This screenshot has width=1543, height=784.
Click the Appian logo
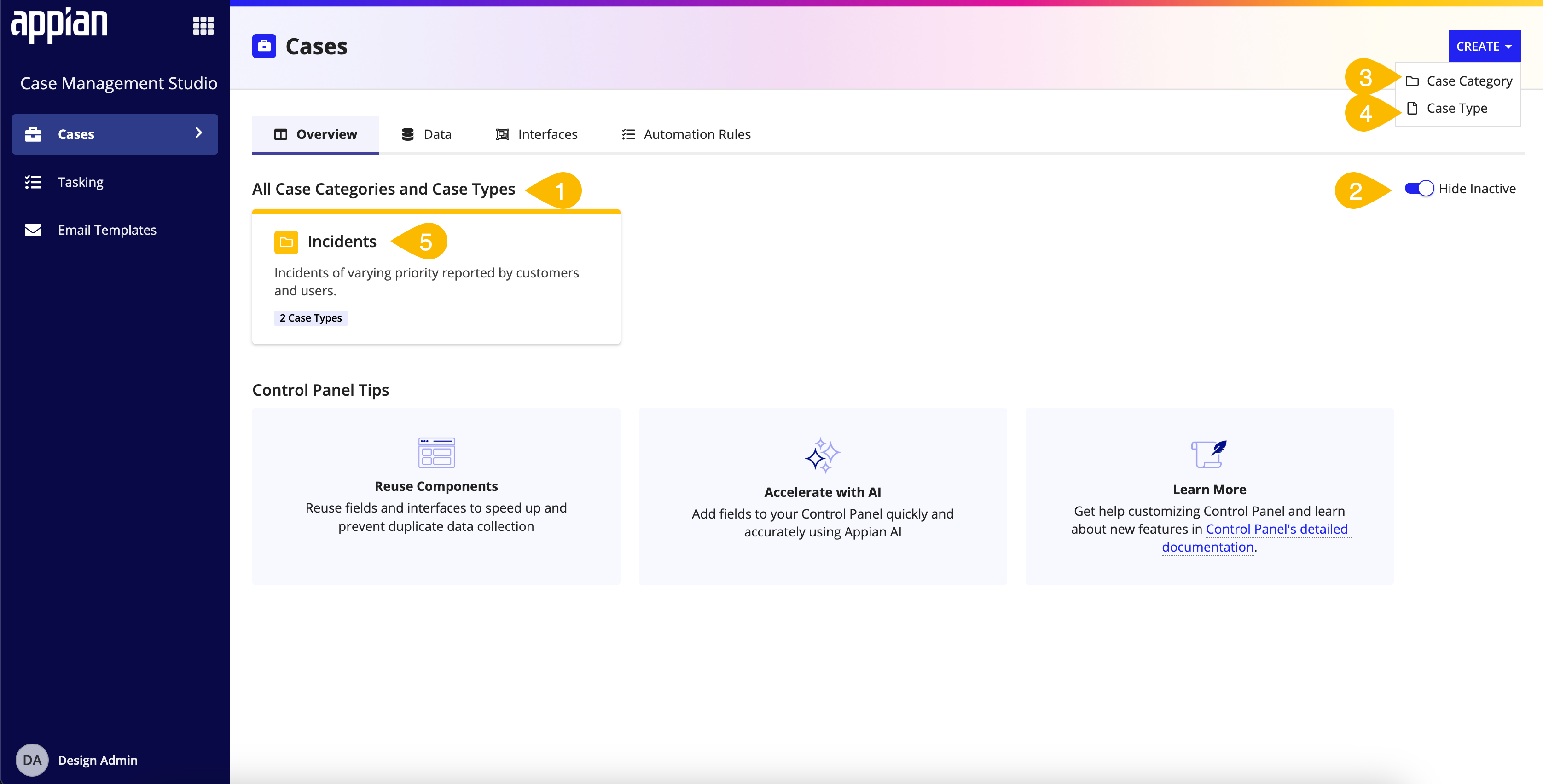59,25
